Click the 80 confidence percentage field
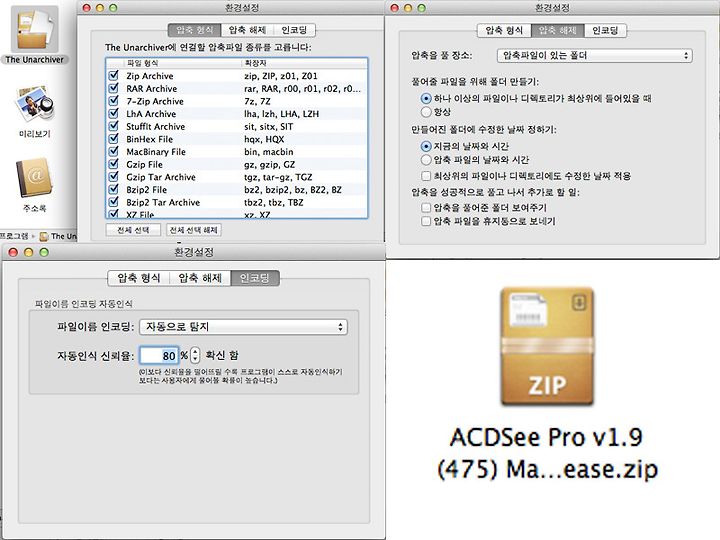 click(x=159, y=355)
